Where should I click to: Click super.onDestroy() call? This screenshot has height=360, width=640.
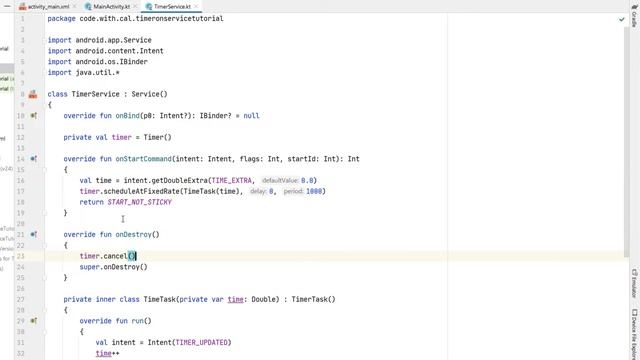113,267
